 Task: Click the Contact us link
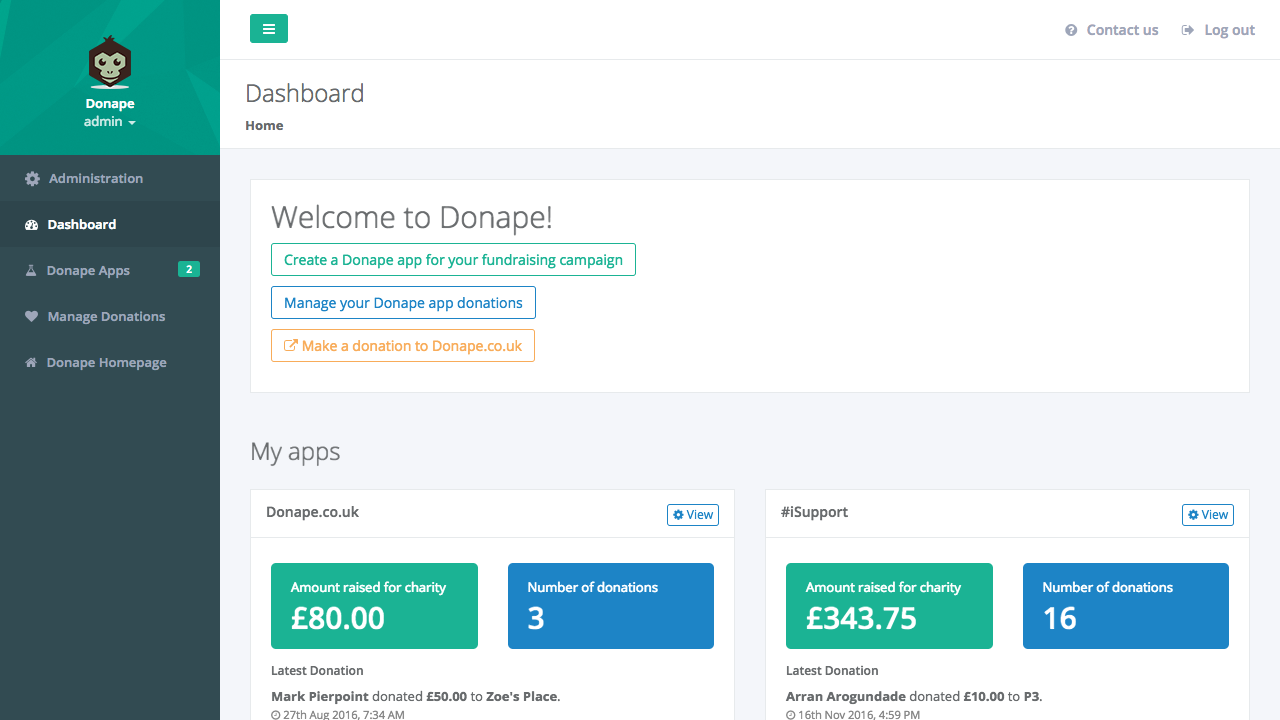pyautogui.click(x=1112, y=30)
